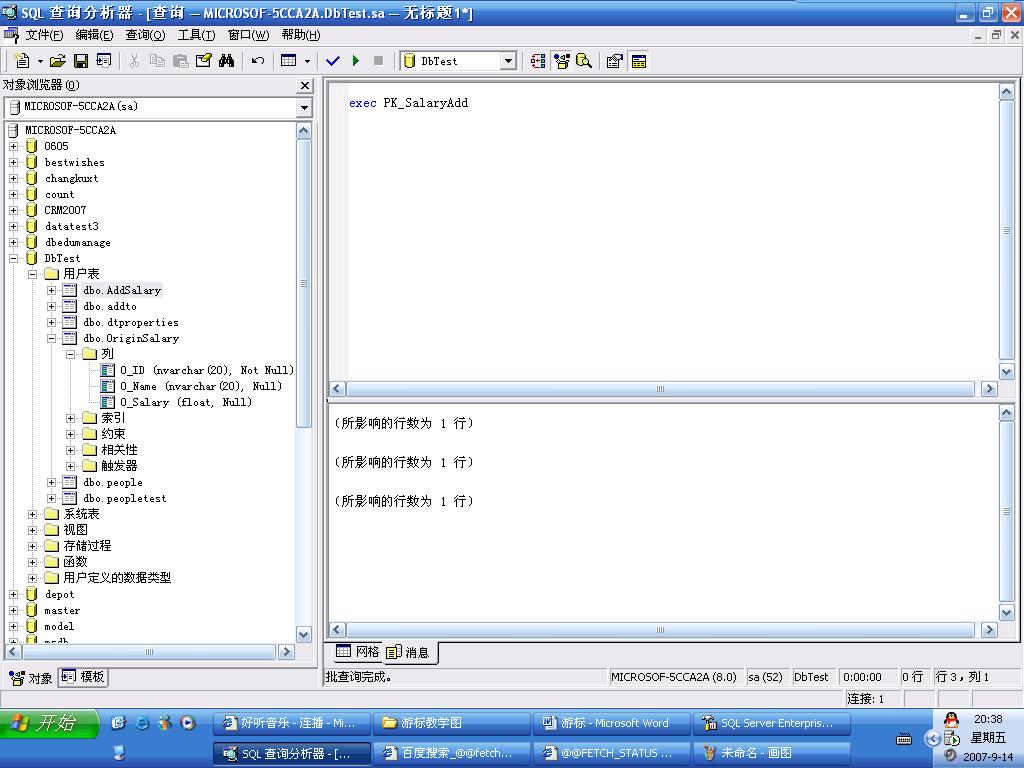Open the 窗口(W) menu
The width and height of the screenshot is (1024, 768).
[248, 35]
